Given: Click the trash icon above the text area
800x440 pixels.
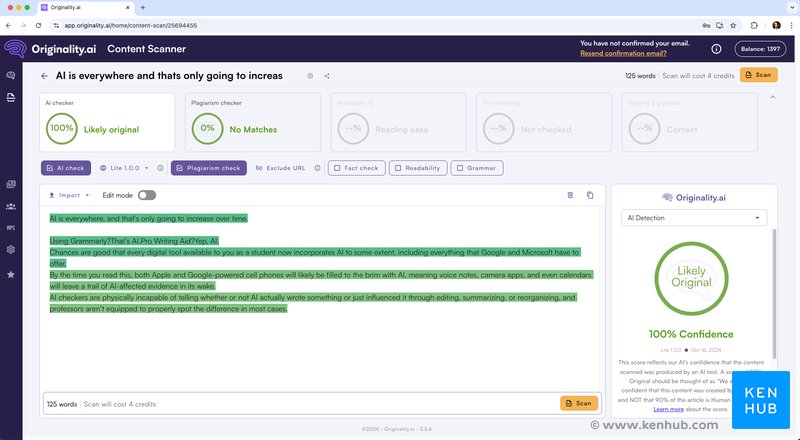Looking at the screenshot, I should click(x=570, y=195).
